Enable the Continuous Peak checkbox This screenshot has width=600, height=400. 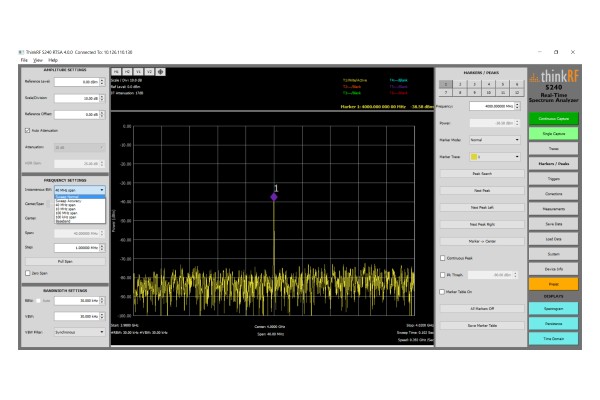point(443,258)
